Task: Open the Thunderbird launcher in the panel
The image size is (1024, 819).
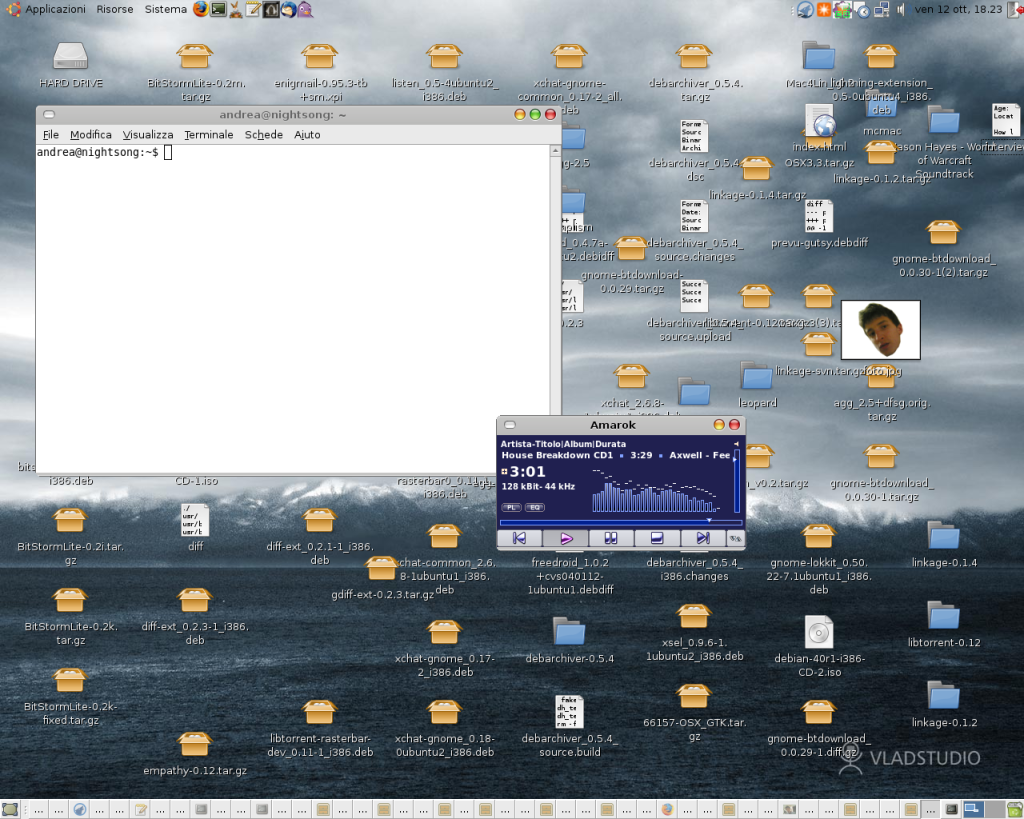Action: tap(288, 9)
